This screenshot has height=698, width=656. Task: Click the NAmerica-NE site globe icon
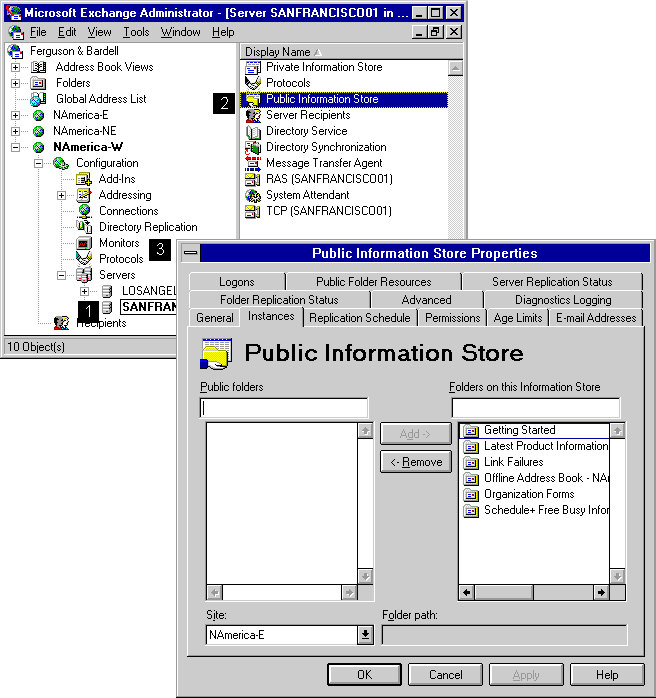pos(39,131)
